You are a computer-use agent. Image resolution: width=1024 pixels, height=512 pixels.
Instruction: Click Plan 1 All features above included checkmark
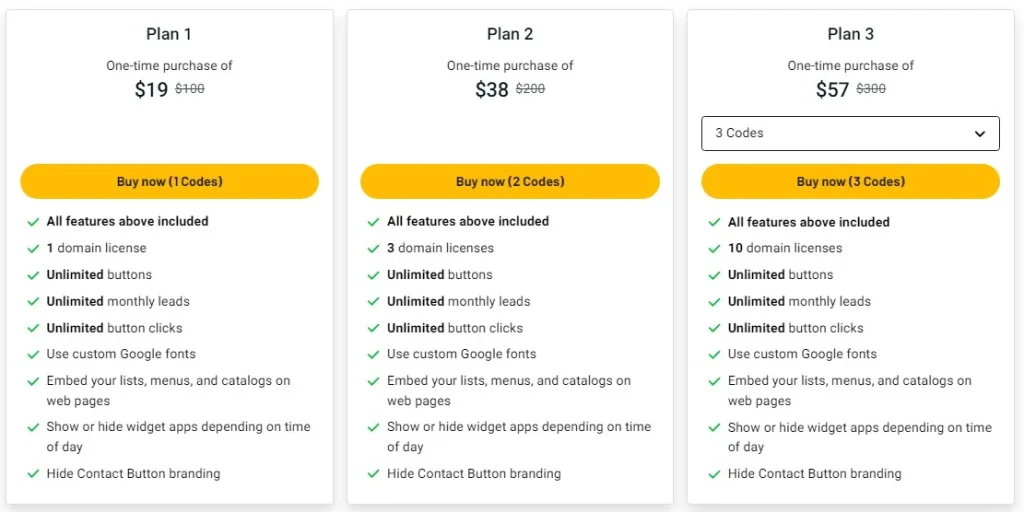click(x=33, y=222)
